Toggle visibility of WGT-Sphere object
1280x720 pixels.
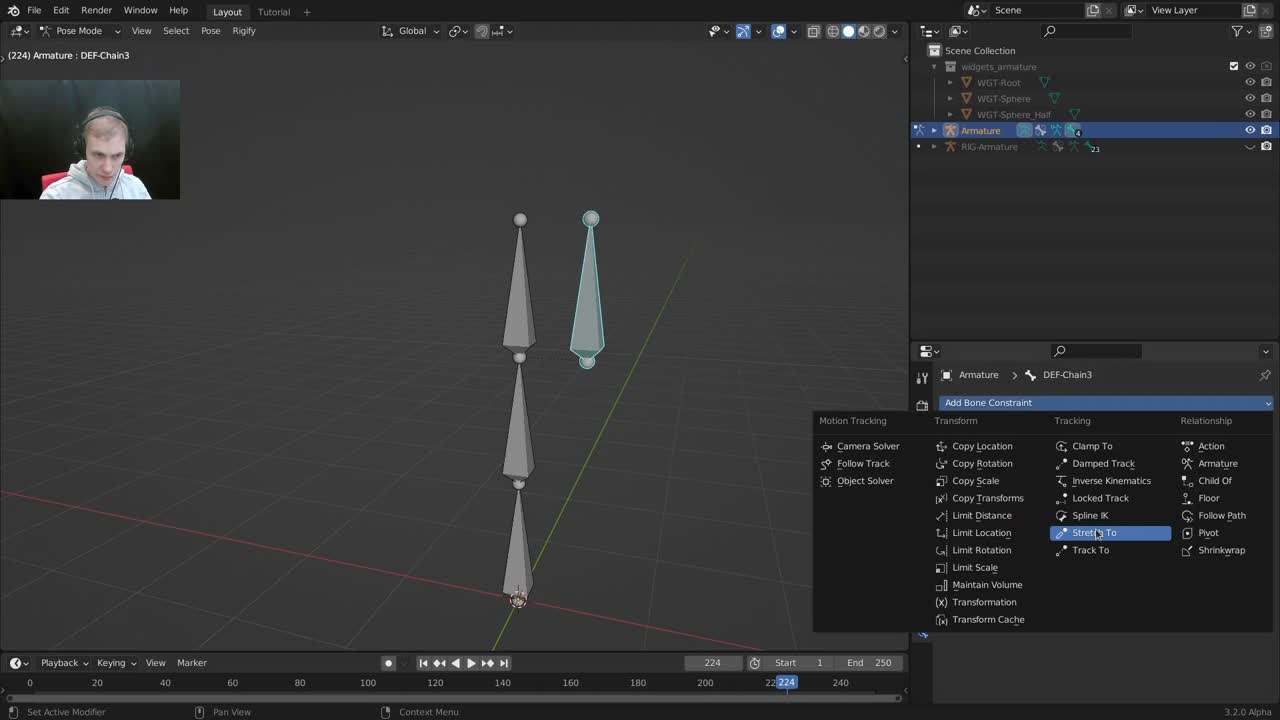[x=1250, y=99]
